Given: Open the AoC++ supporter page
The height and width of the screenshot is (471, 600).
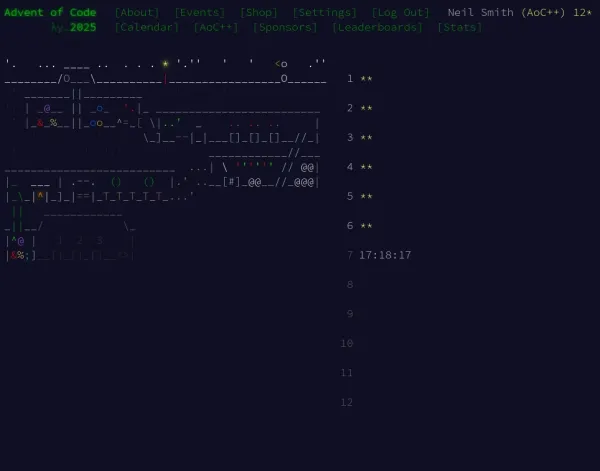Looking at the screenshot, I should pyautogui.click(x=216, y=27).
